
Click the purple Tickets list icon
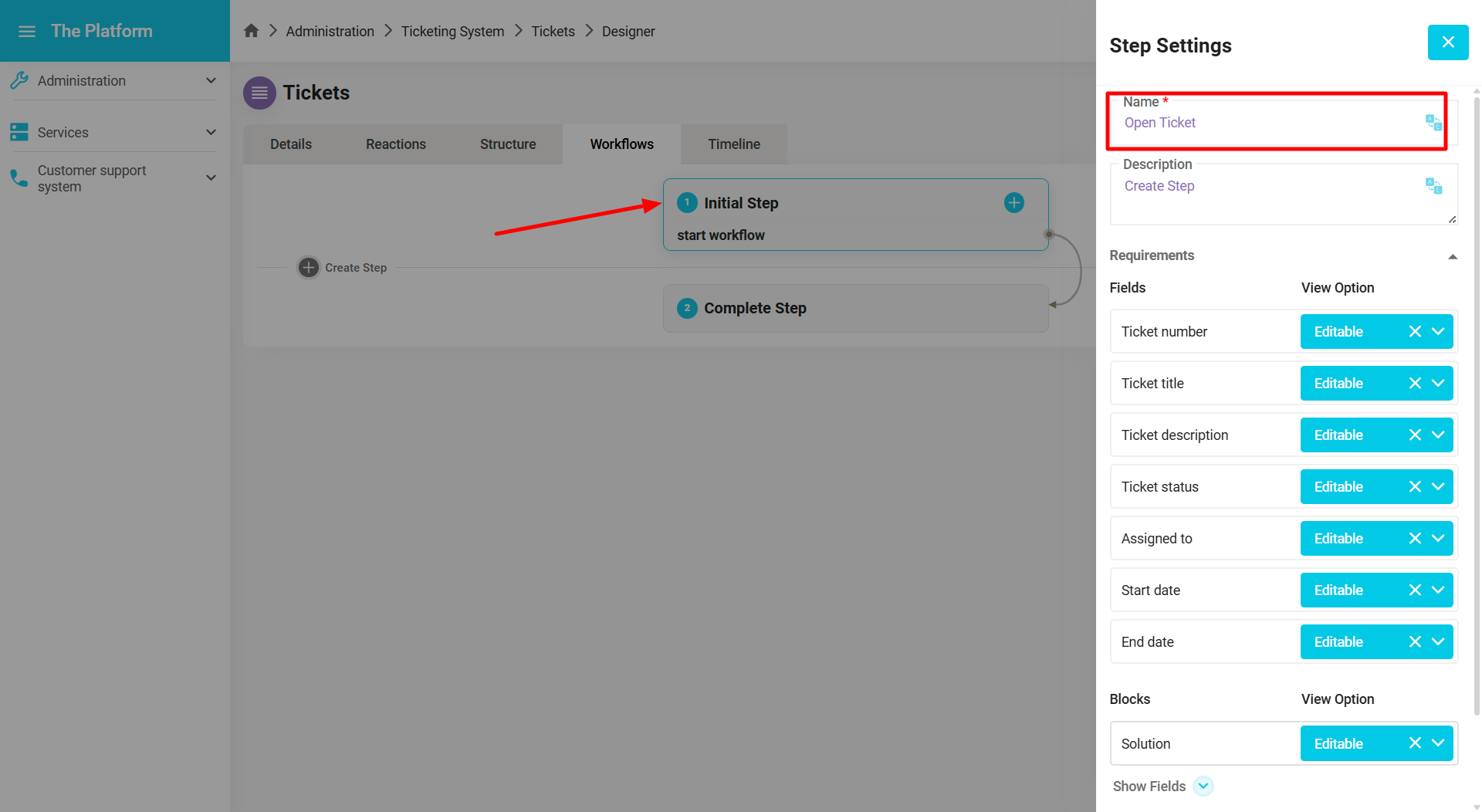click(259, 93)
